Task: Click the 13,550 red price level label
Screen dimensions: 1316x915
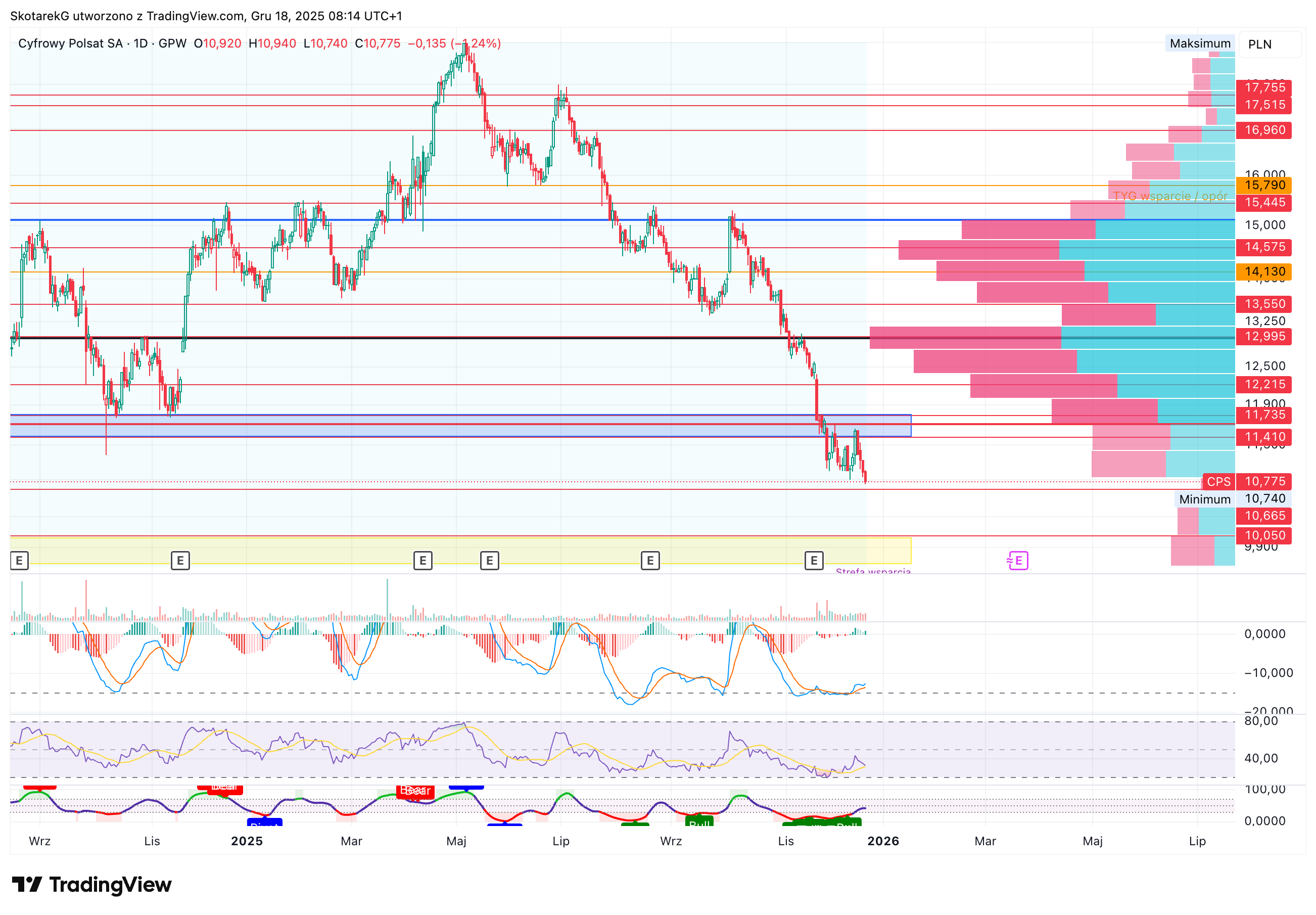Action: [x=1264, y=304]
